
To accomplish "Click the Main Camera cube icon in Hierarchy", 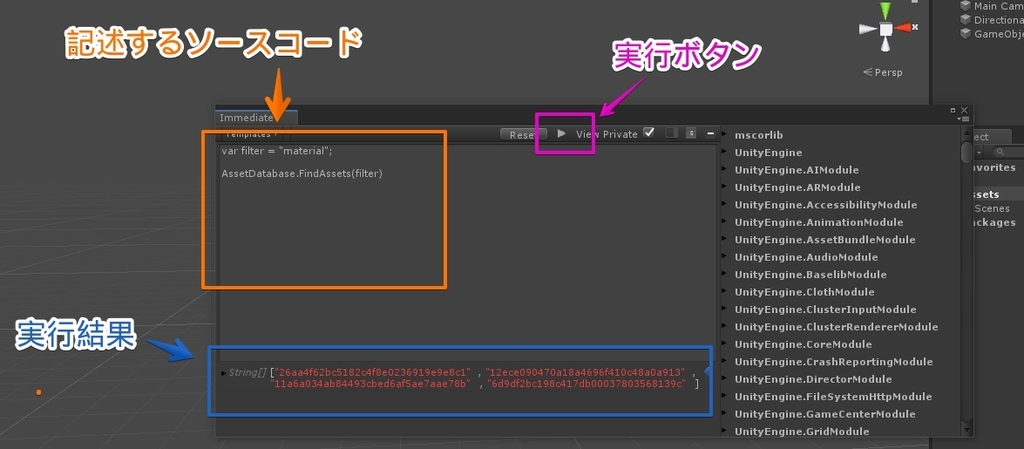I will (x=965, y=5).
